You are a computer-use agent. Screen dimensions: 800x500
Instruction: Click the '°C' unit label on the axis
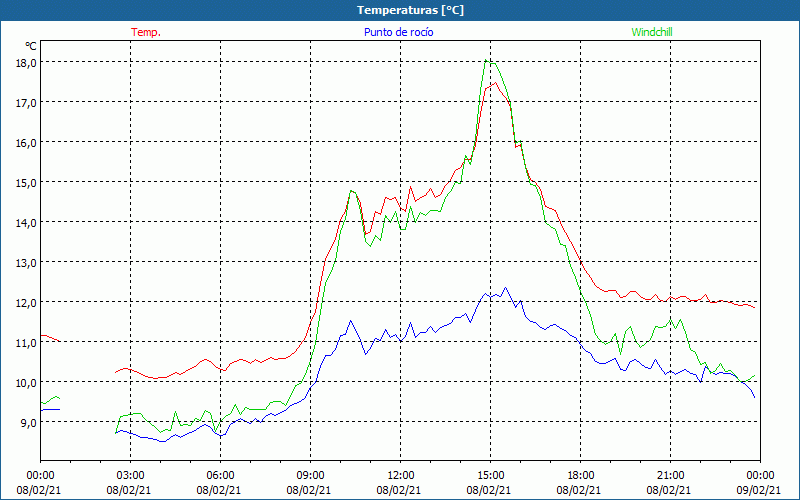(31, 46)
